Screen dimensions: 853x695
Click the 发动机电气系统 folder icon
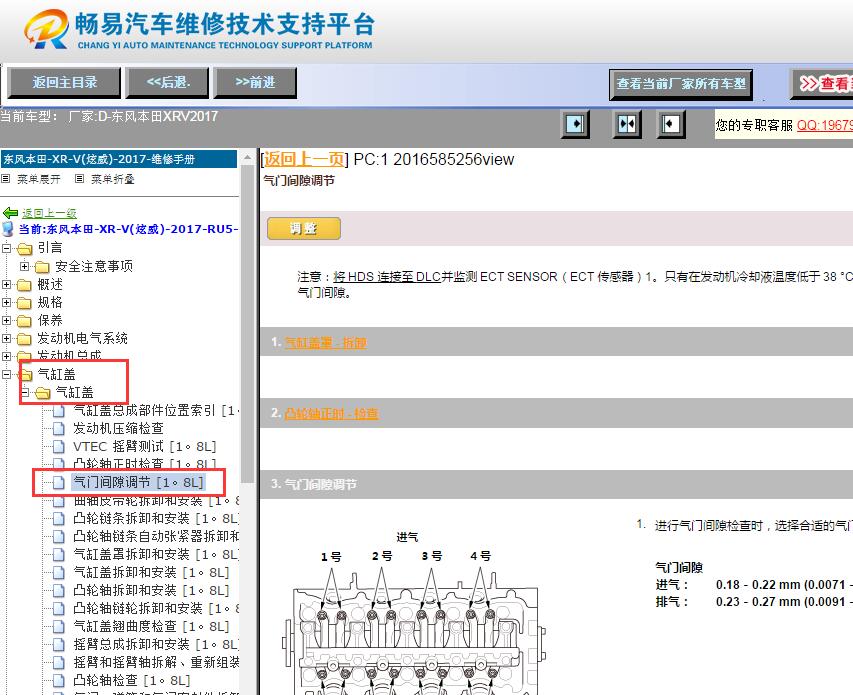[24, 339]
